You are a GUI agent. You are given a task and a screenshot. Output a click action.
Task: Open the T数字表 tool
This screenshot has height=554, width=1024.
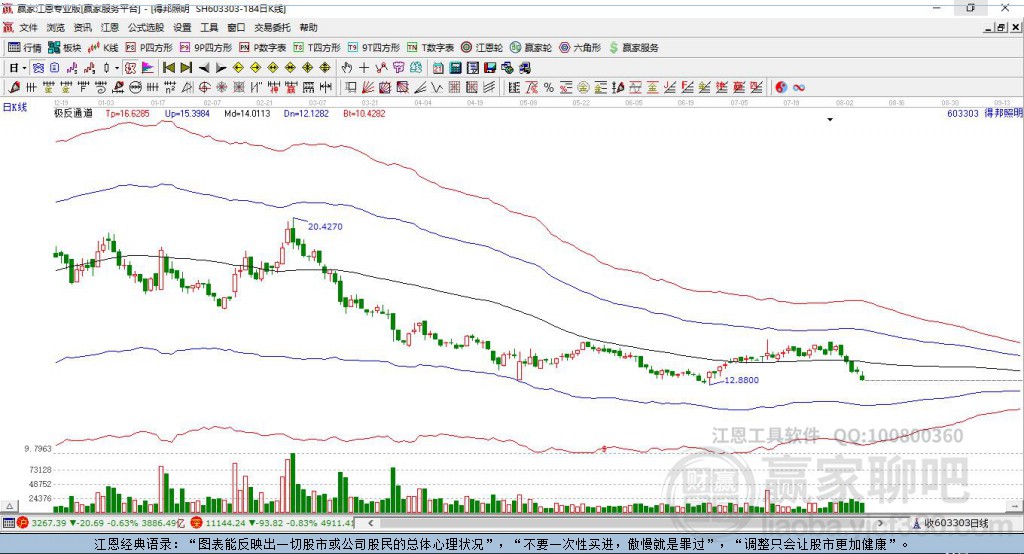tap(430, 48)
